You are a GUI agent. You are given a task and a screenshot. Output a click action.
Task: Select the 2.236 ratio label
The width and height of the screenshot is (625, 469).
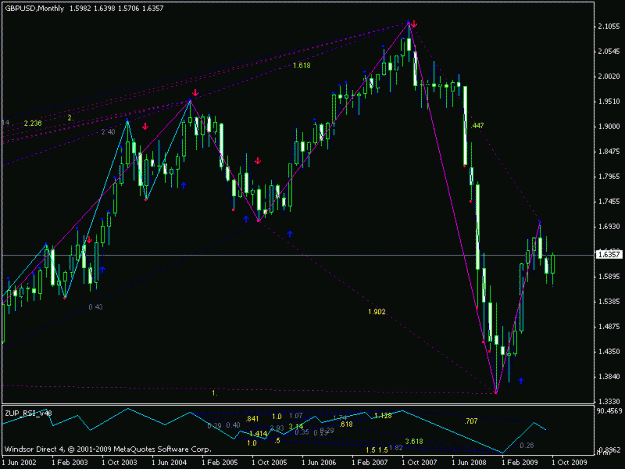coord(32,123)
